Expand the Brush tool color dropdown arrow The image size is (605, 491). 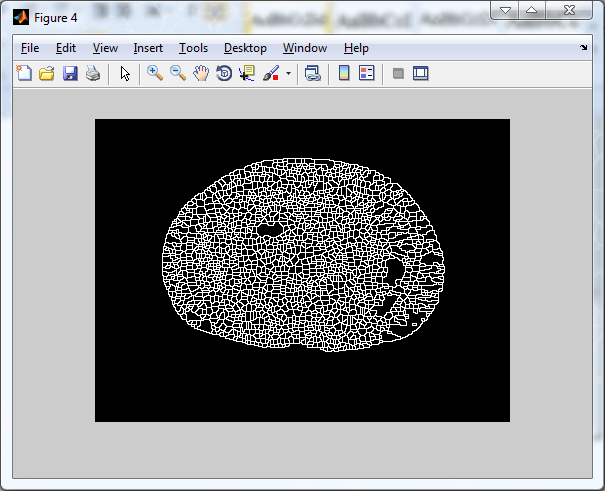click(289, 73)
